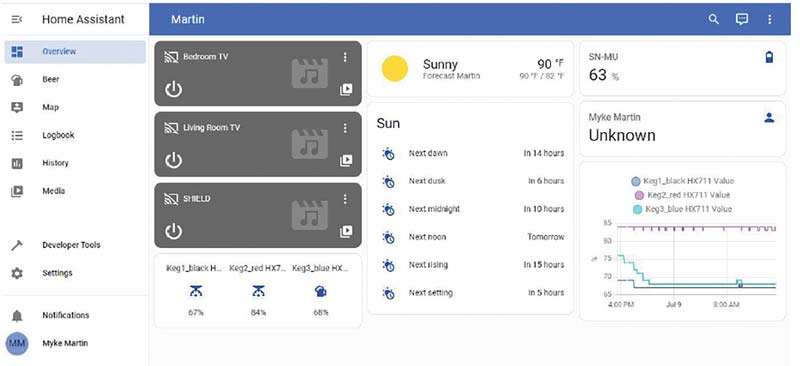Click the Notifications bell icon
This screenshot has width=800, height=366.
pos(17,316)
